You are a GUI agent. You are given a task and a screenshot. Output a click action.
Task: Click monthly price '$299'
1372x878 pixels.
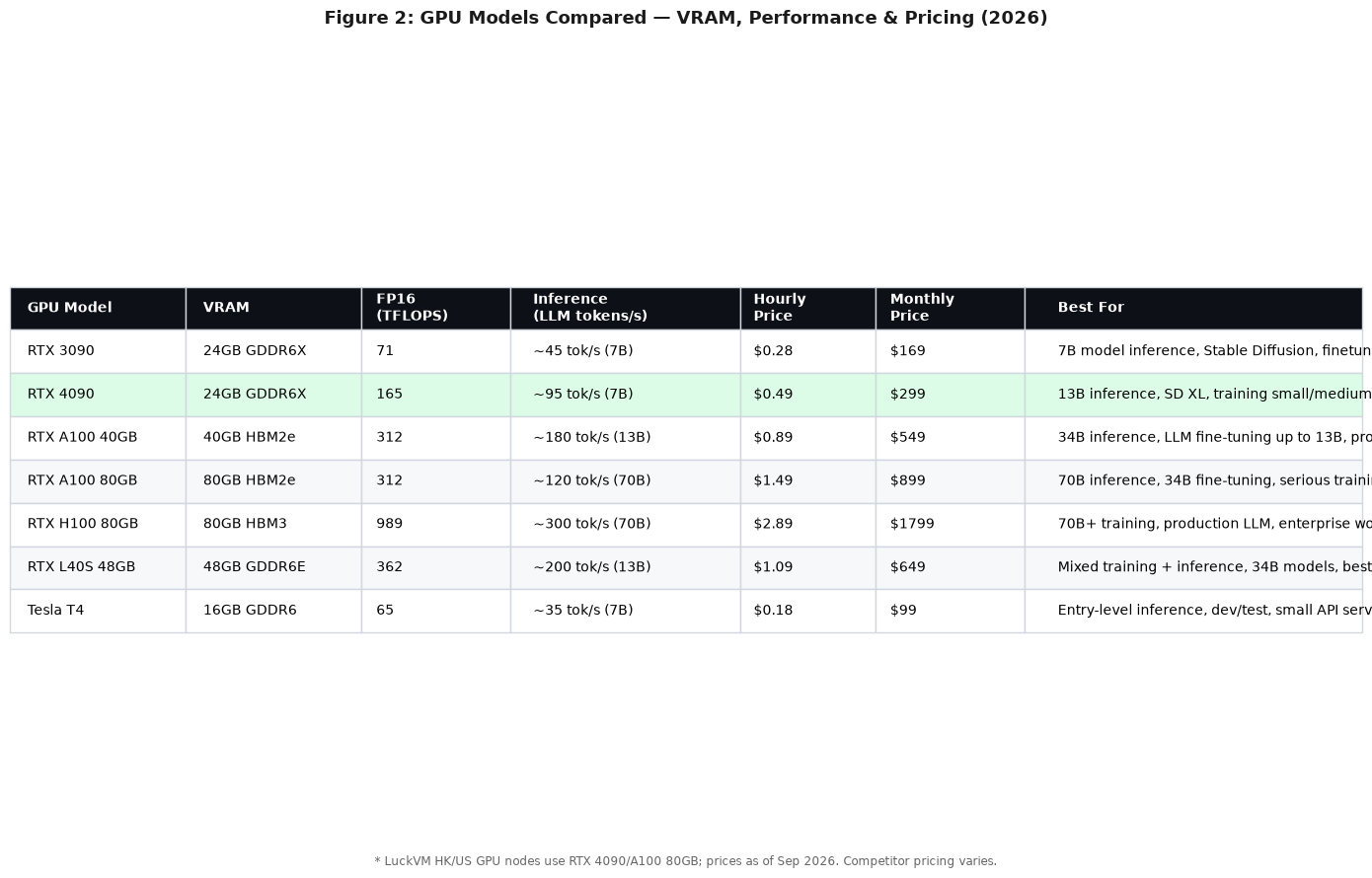coord(950,395)
